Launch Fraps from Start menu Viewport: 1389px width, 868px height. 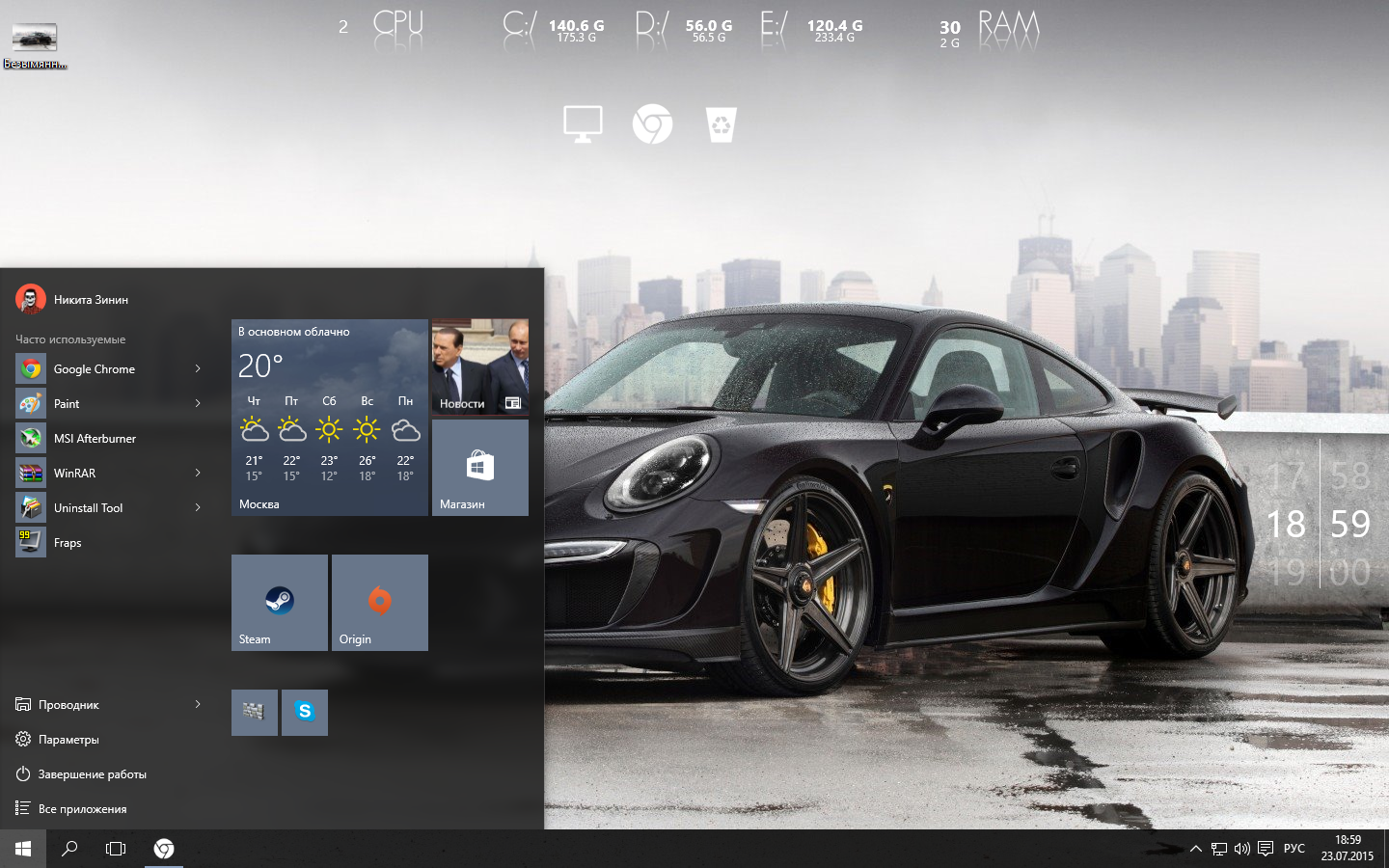point(110,543)
